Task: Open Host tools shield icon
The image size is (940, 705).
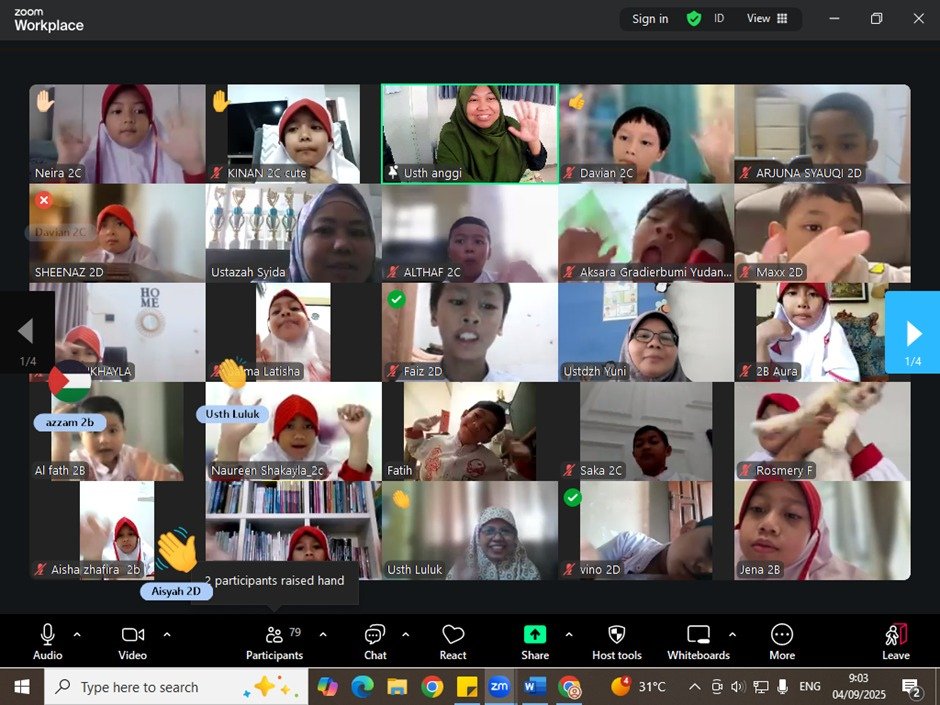Action: click(x=616, y=641)
